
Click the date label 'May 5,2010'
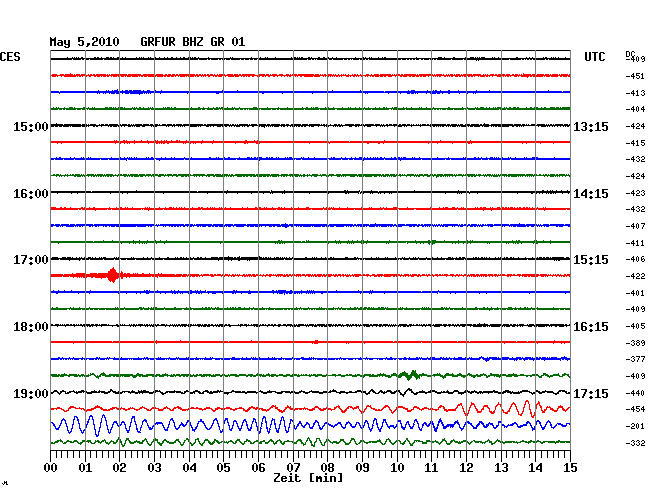tap(84, 42)
